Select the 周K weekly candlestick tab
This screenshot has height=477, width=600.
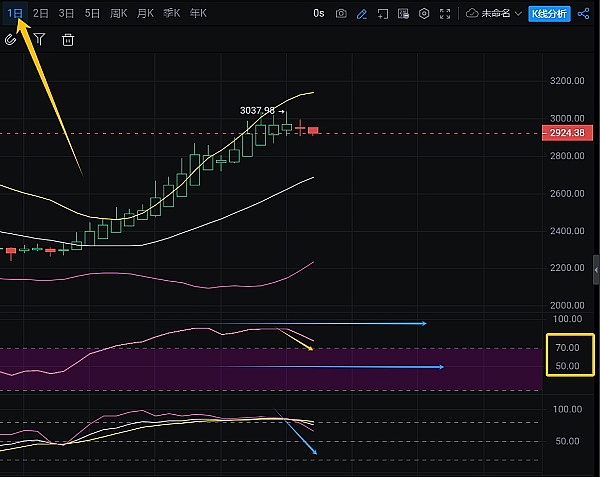[118, 14]
